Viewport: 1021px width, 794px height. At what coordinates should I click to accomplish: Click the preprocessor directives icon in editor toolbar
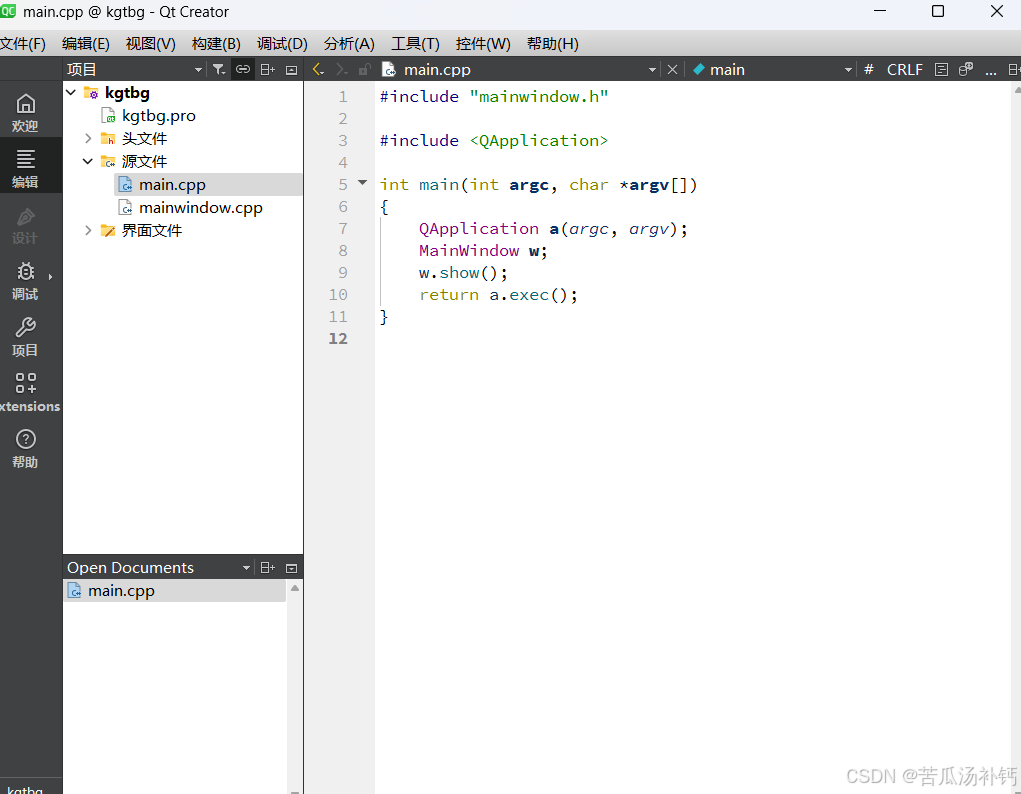point(966,69)
